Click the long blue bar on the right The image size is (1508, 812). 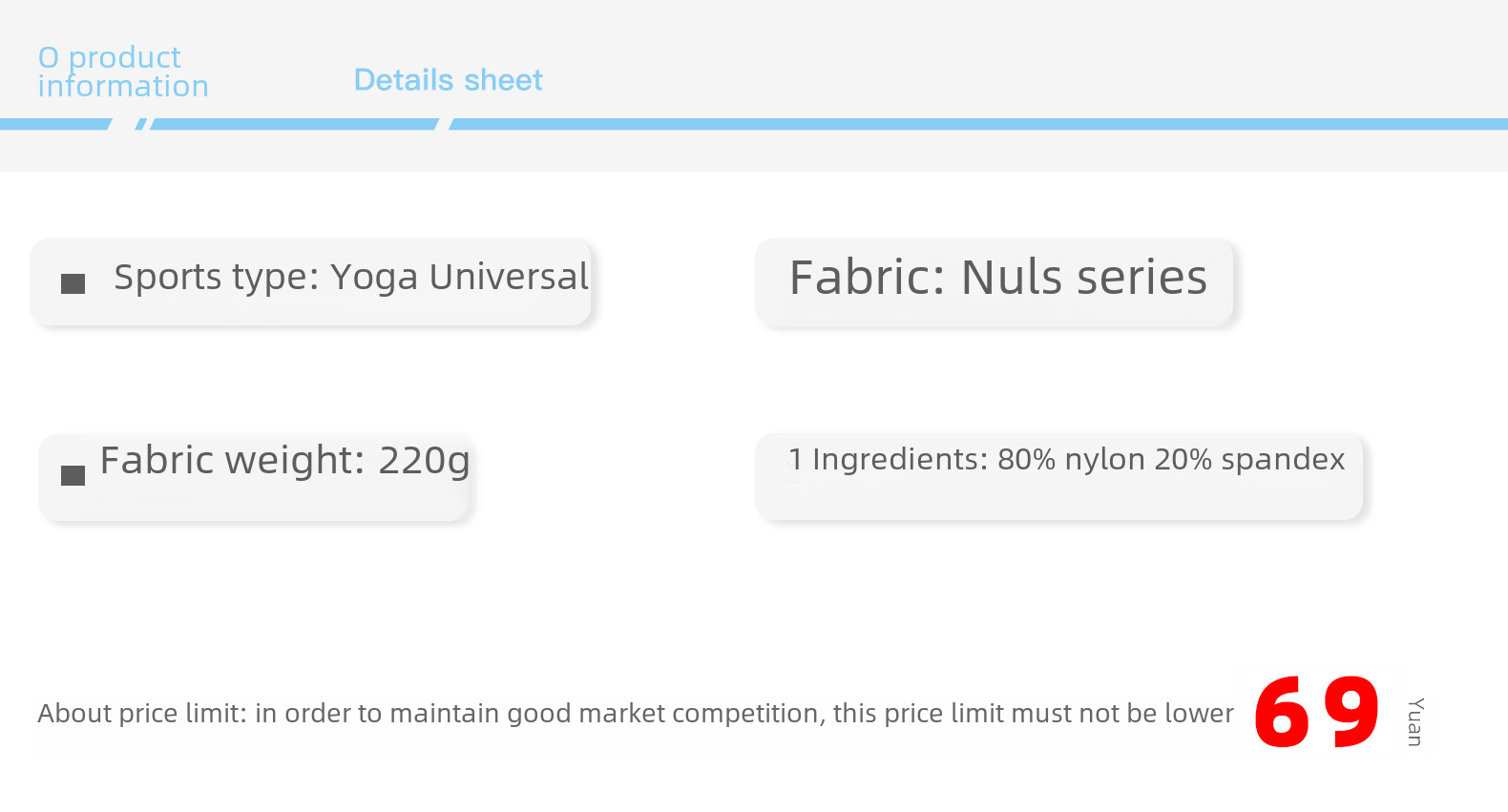[x=978, y=124]
